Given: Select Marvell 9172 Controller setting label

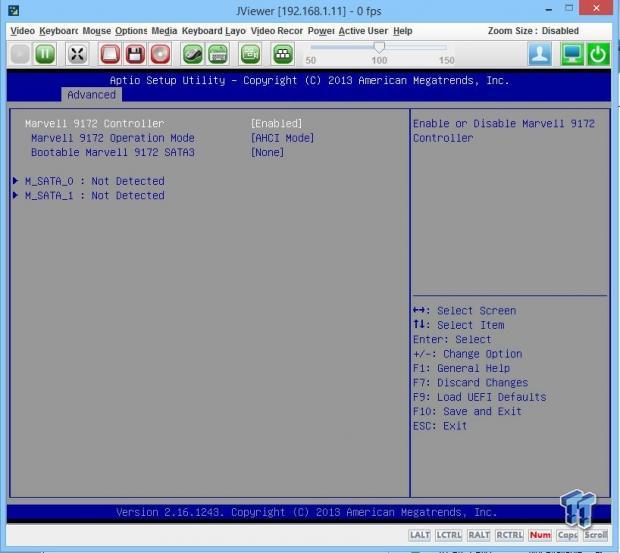Looking at the screenshot, I should [95, 124].
